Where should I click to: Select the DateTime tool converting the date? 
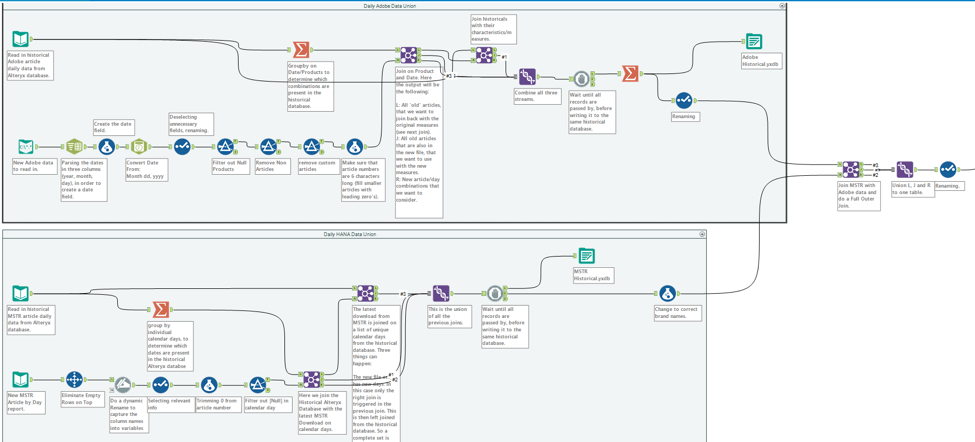point(139,147)
